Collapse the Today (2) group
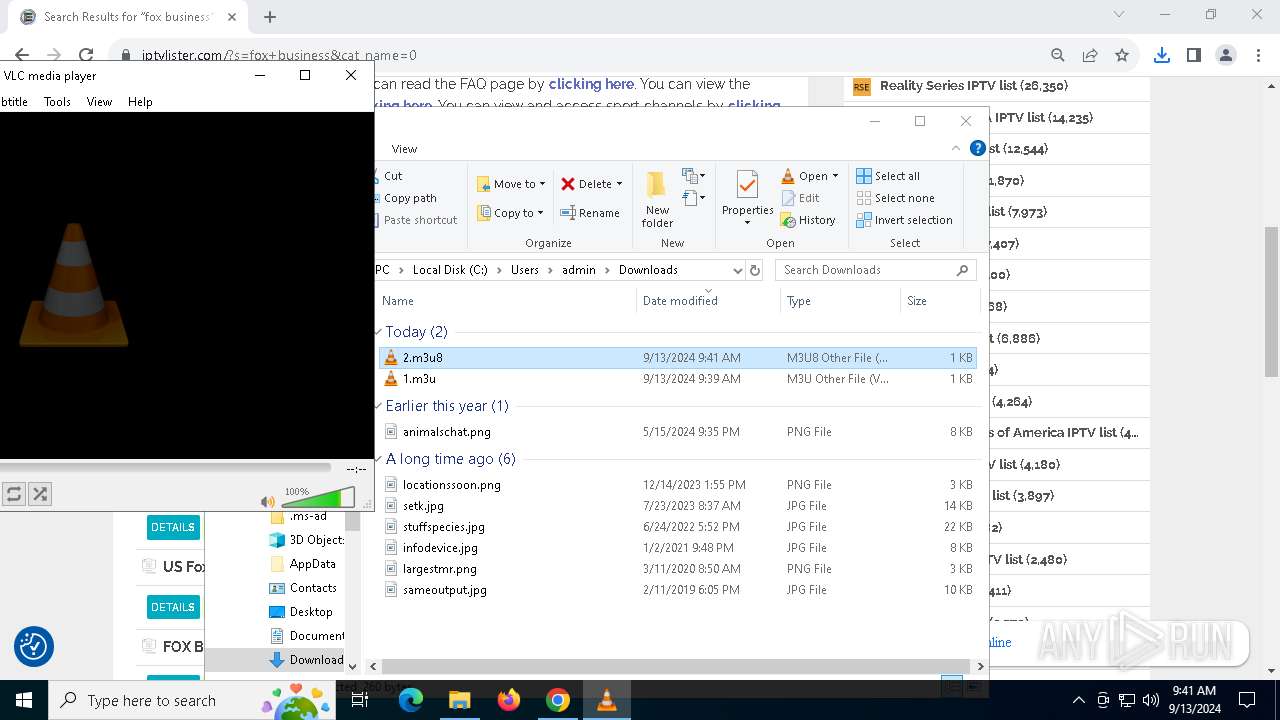This screenshot has height=720, width=1280. [x=378, y=332]
